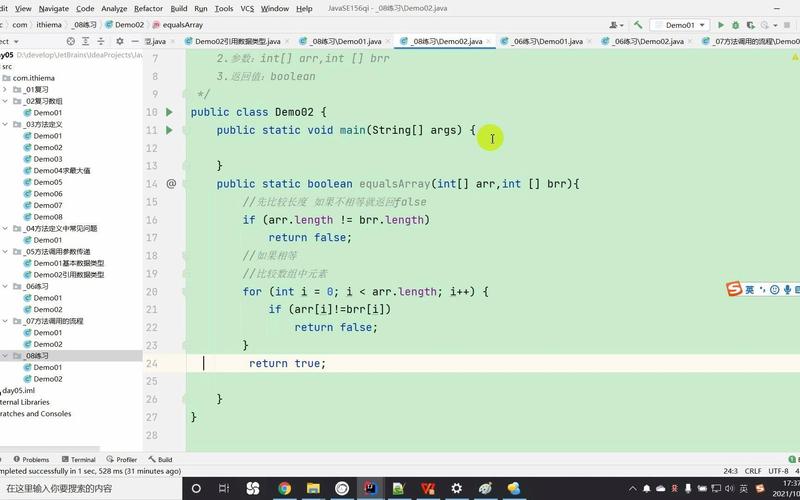Open Chrome from the taskbar
Viewport: 800px width, 500px height.
point(284,488)
